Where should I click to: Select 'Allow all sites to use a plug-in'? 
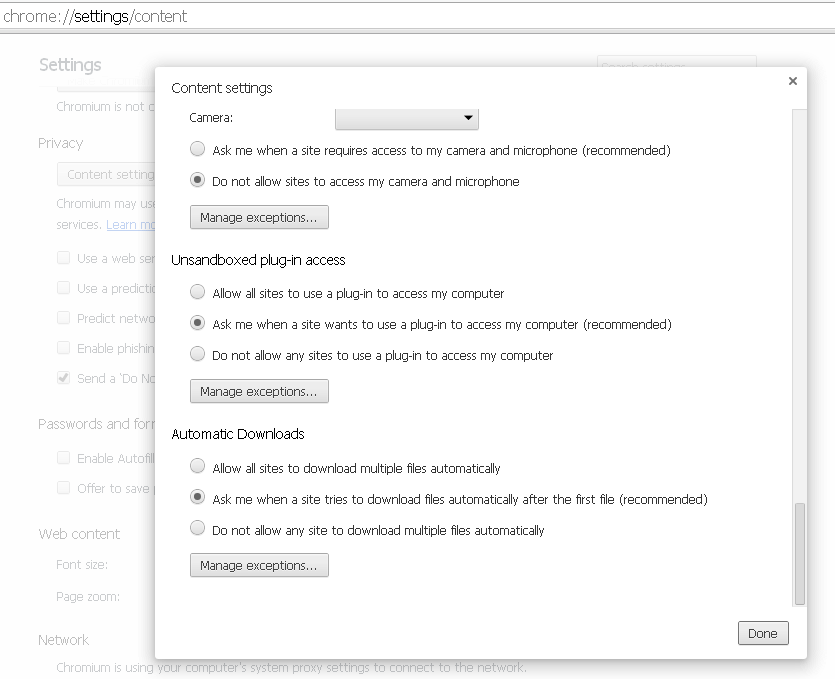198,291
